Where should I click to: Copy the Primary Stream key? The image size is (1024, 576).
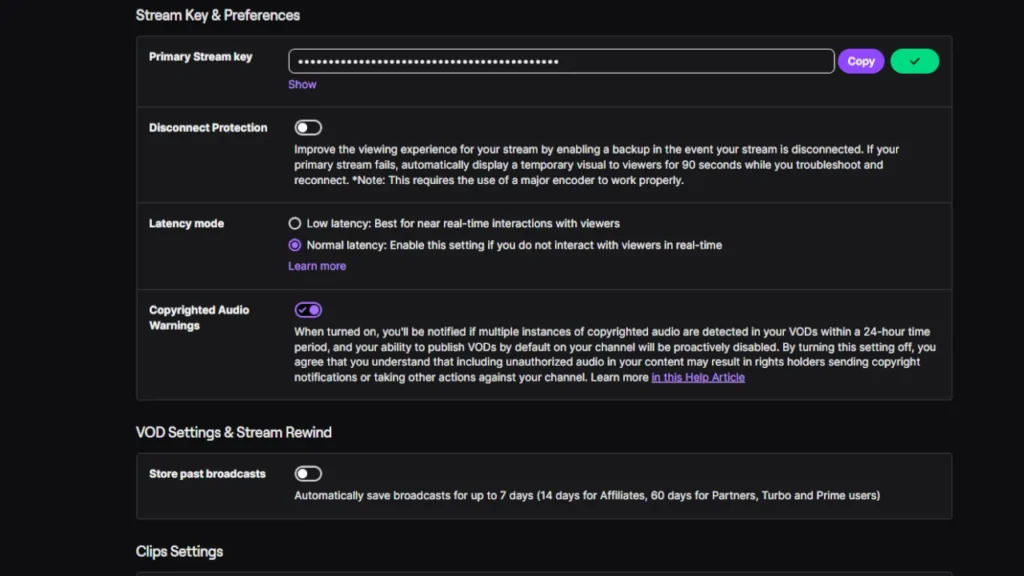pyautogui.click(x=860, y=61)
